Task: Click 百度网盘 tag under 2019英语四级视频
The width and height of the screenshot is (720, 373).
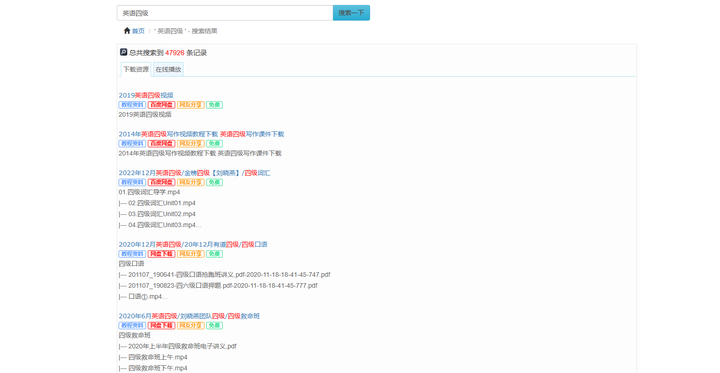Action: click(x=162, y=105)
